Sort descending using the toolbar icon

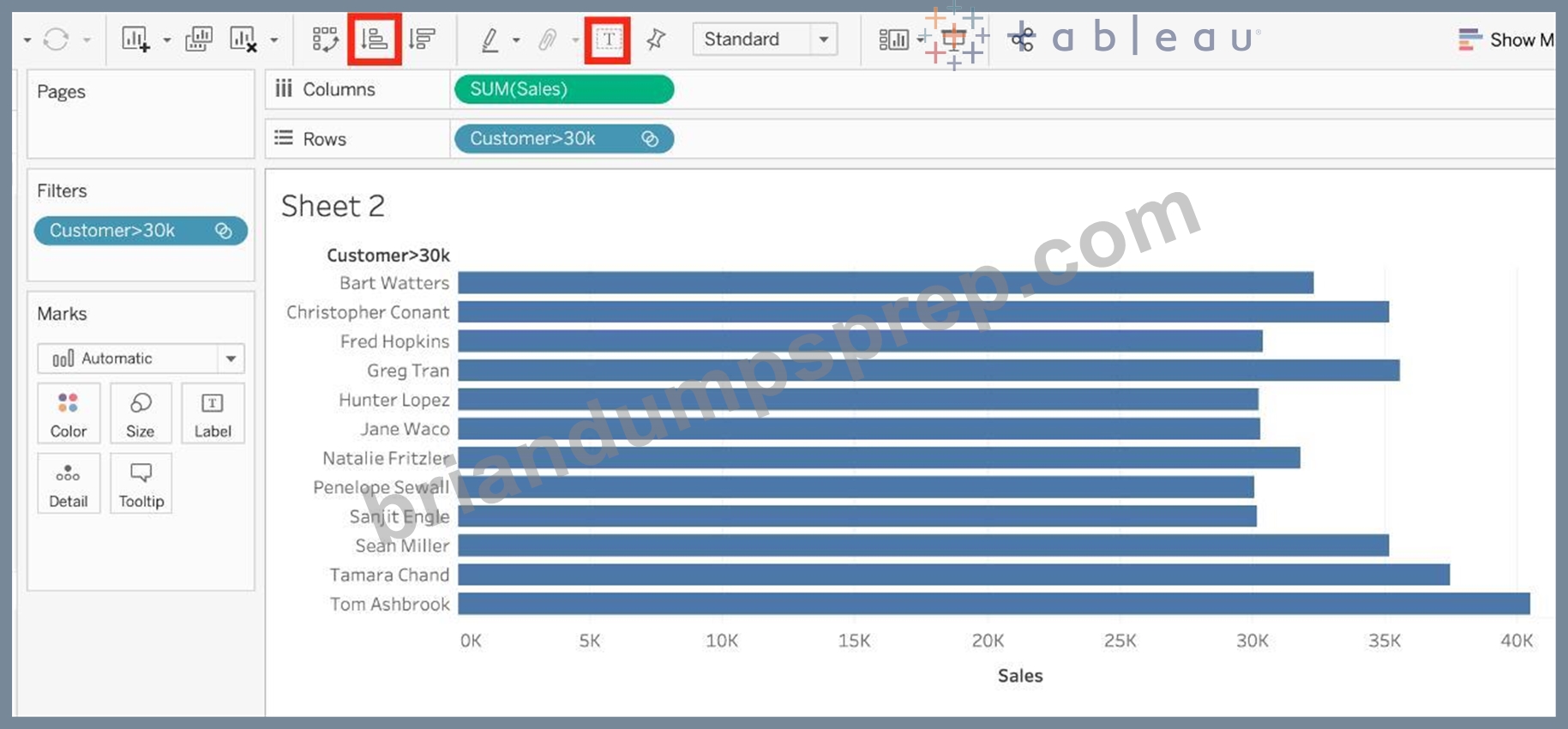coord(422,39)
